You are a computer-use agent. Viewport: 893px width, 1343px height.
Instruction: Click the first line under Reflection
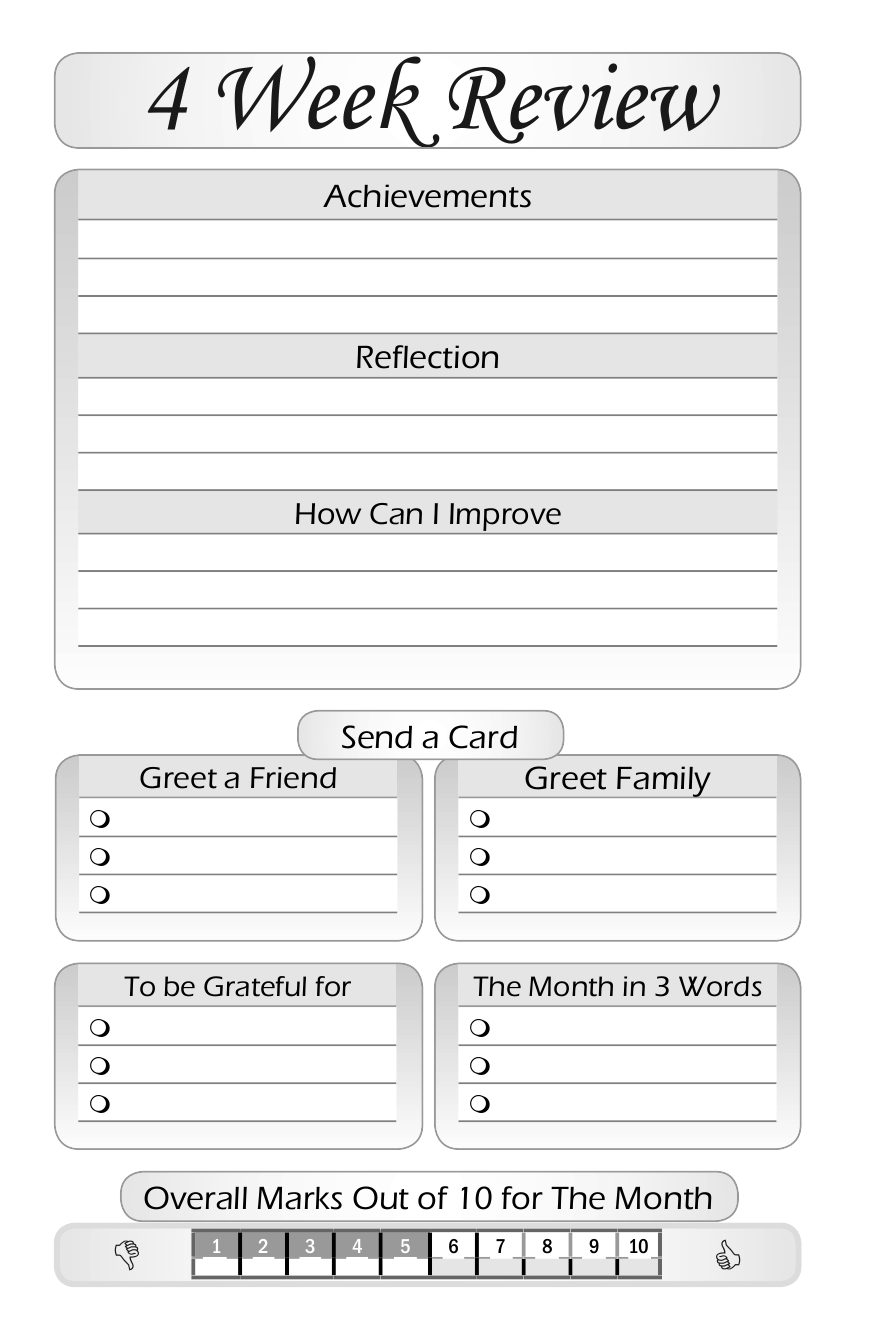pos(427,397)
